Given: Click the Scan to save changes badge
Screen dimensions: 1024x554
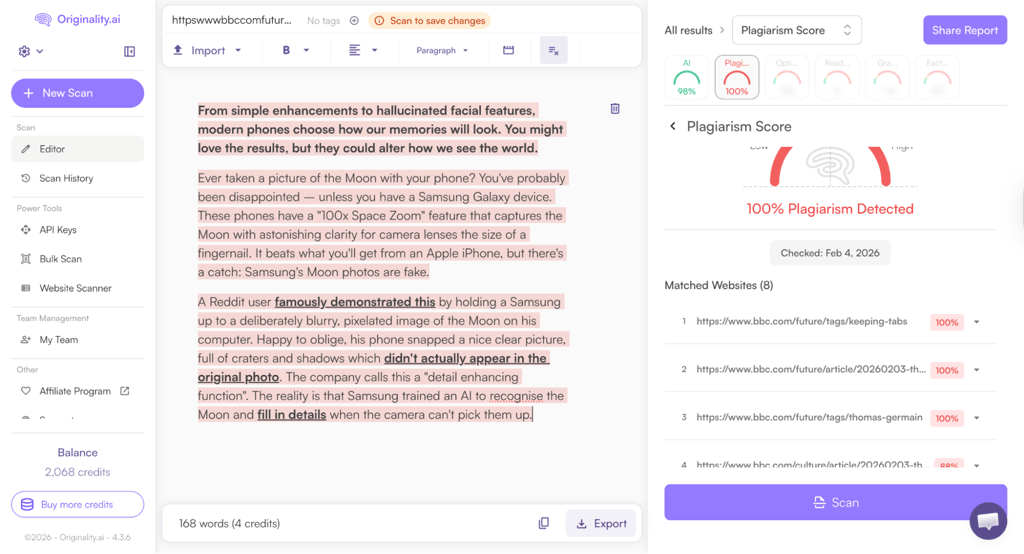Looking at the screenshot, I should [x=430, y=20].
